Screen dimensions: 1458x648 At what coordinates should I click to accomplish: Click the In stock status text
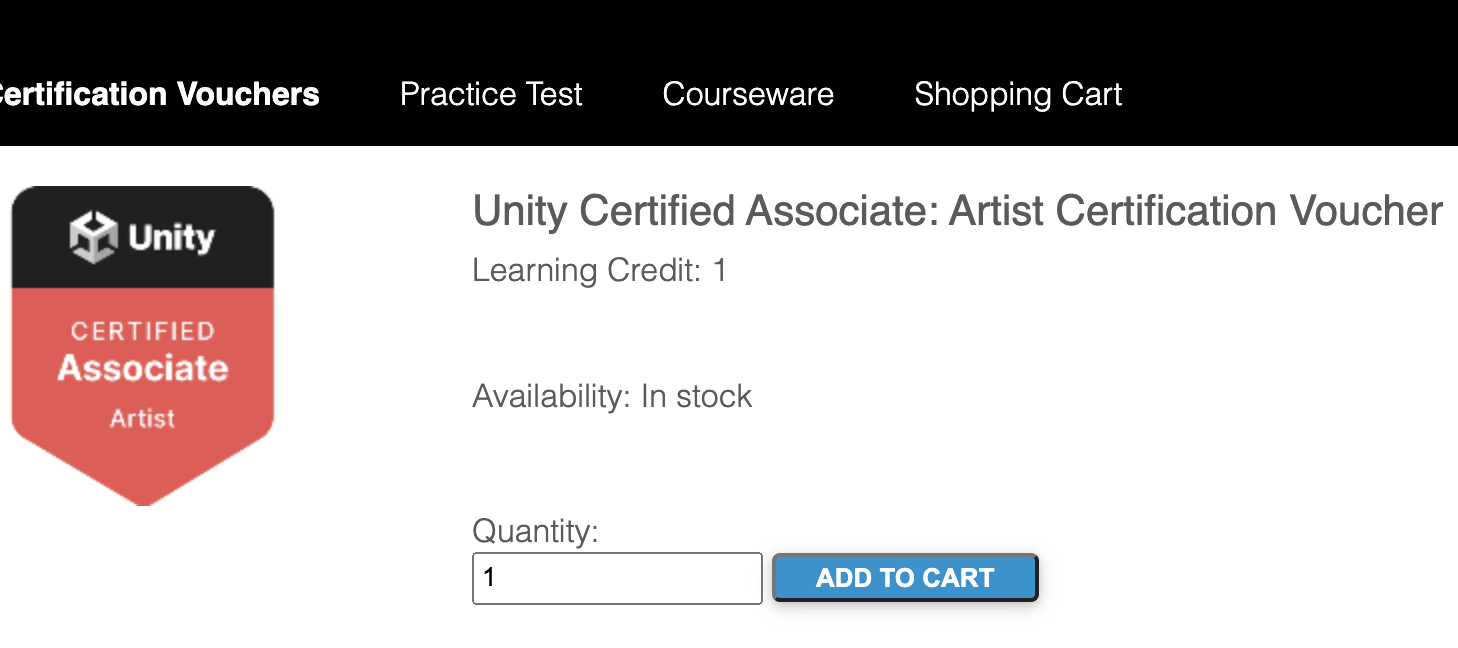[697, 396]
